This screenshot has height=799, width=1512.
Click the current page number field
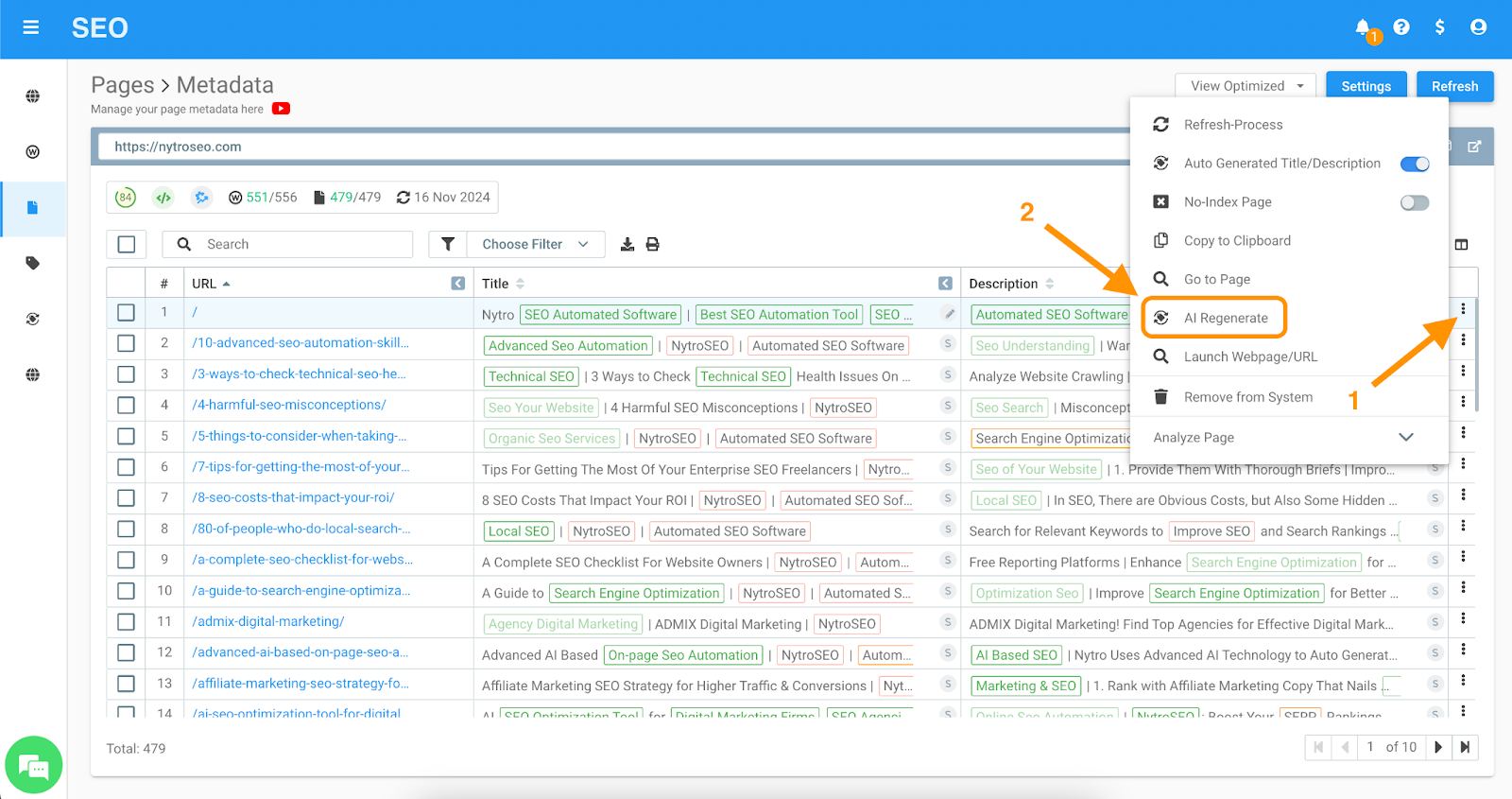pos(1370,747)
